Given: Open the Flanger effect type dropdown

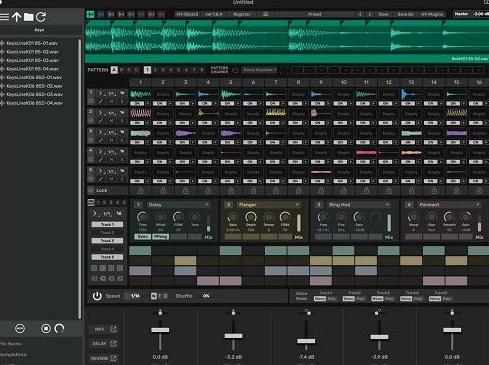Looking at the screenshot, I should [268, 205].
